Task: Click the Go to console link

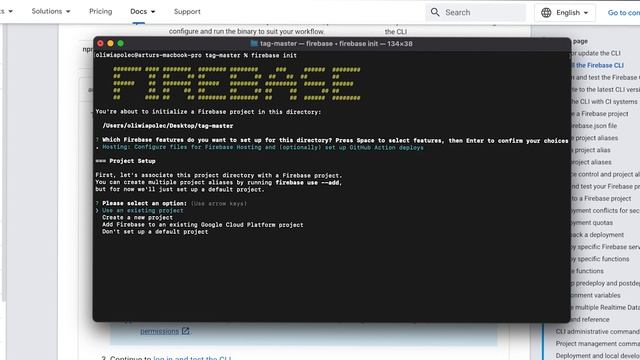Action: pyautogui.click(x=624, y=13)
